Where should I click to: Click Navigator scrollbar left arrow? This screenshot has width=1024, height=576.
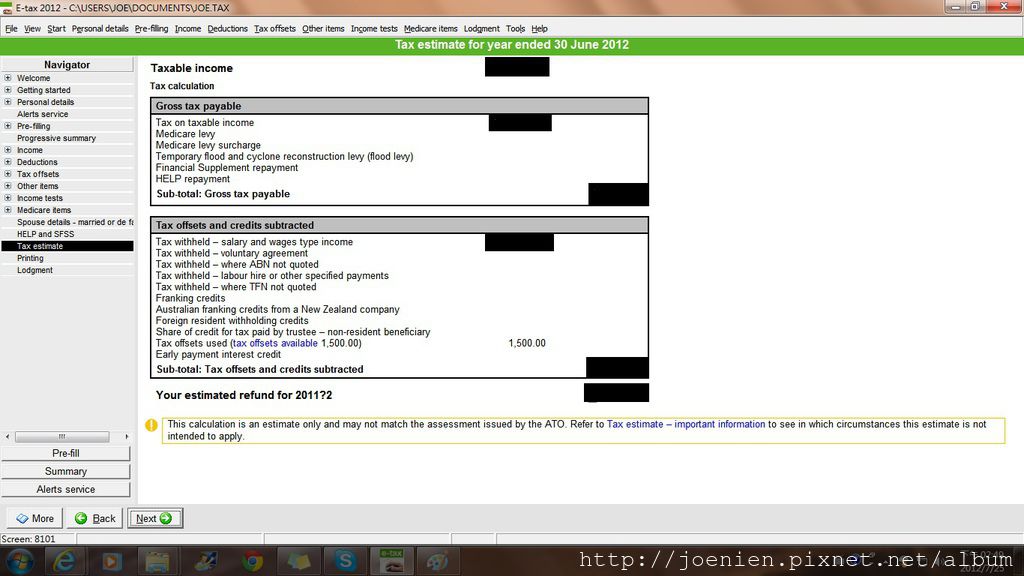coord(7,436)
